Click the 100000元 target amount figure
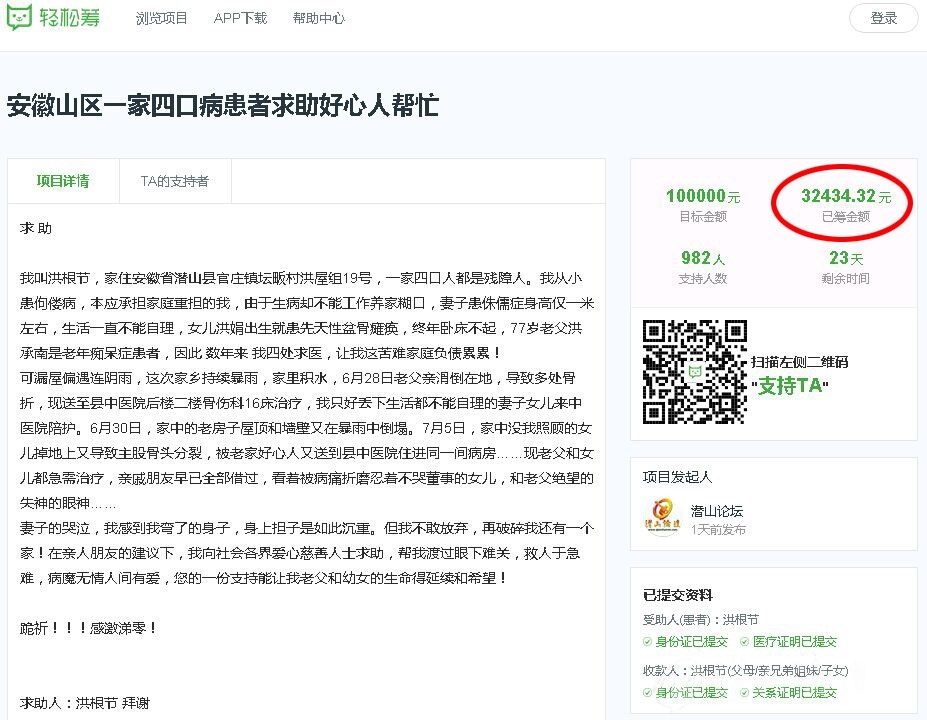The width and height of the screenshot is (927, 720). coord(703,196)
